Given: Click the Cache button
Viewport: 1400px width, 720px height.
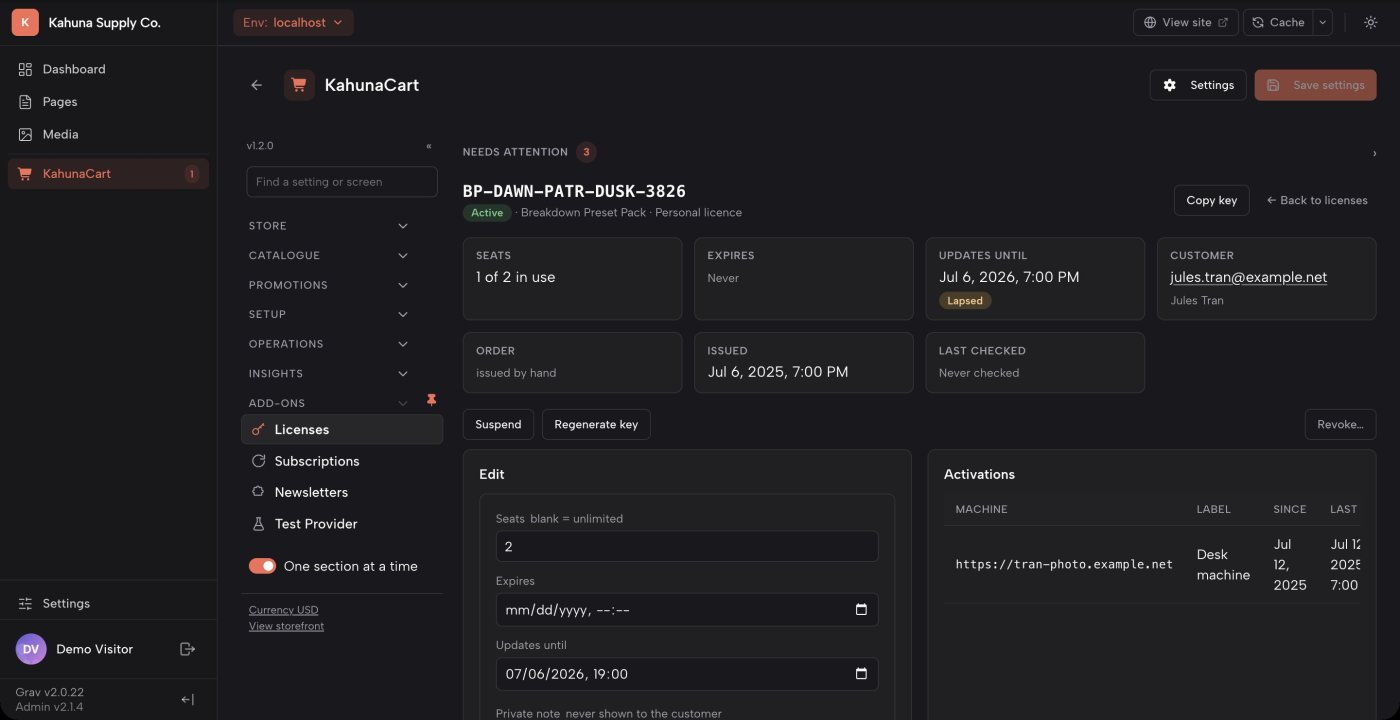Looking at the screenshot, I should (x=1278, y=22).
